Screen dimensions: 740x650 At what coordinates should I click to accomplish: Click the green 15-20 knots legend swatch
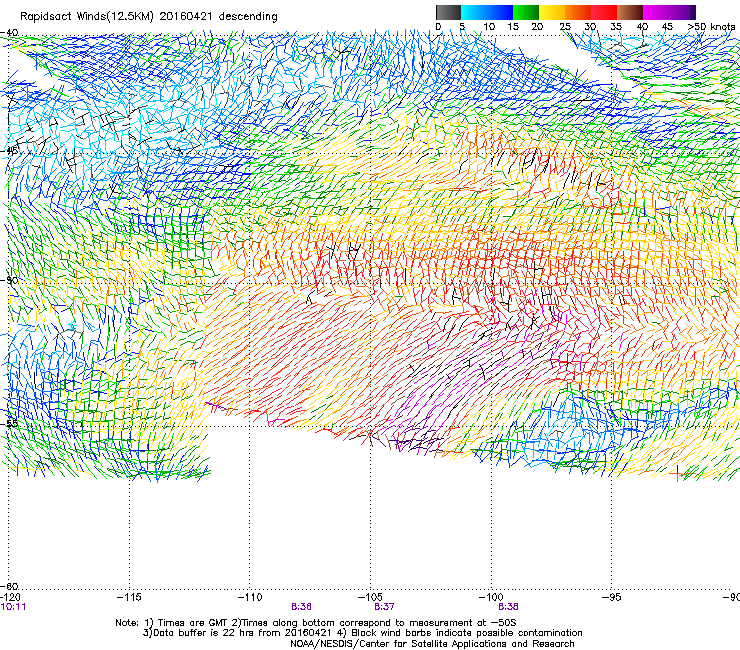[526, 12]
